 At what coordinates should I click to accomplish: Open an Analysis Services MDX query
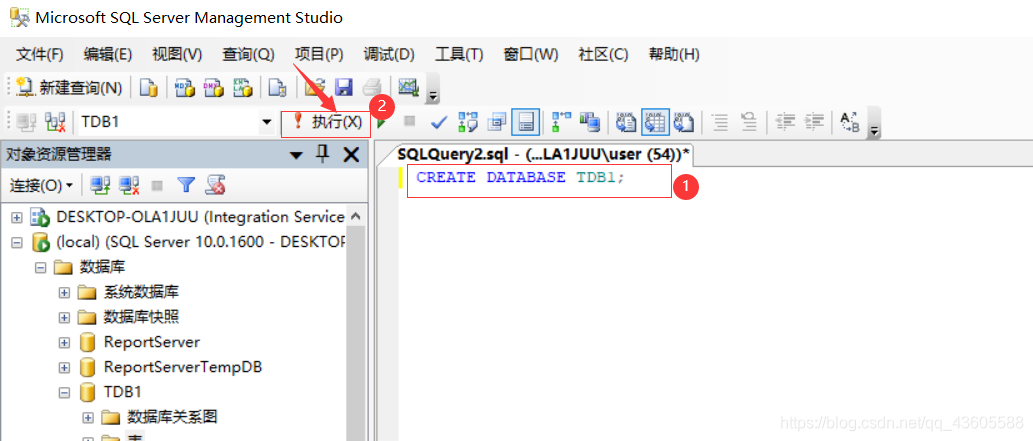point(185,88)
